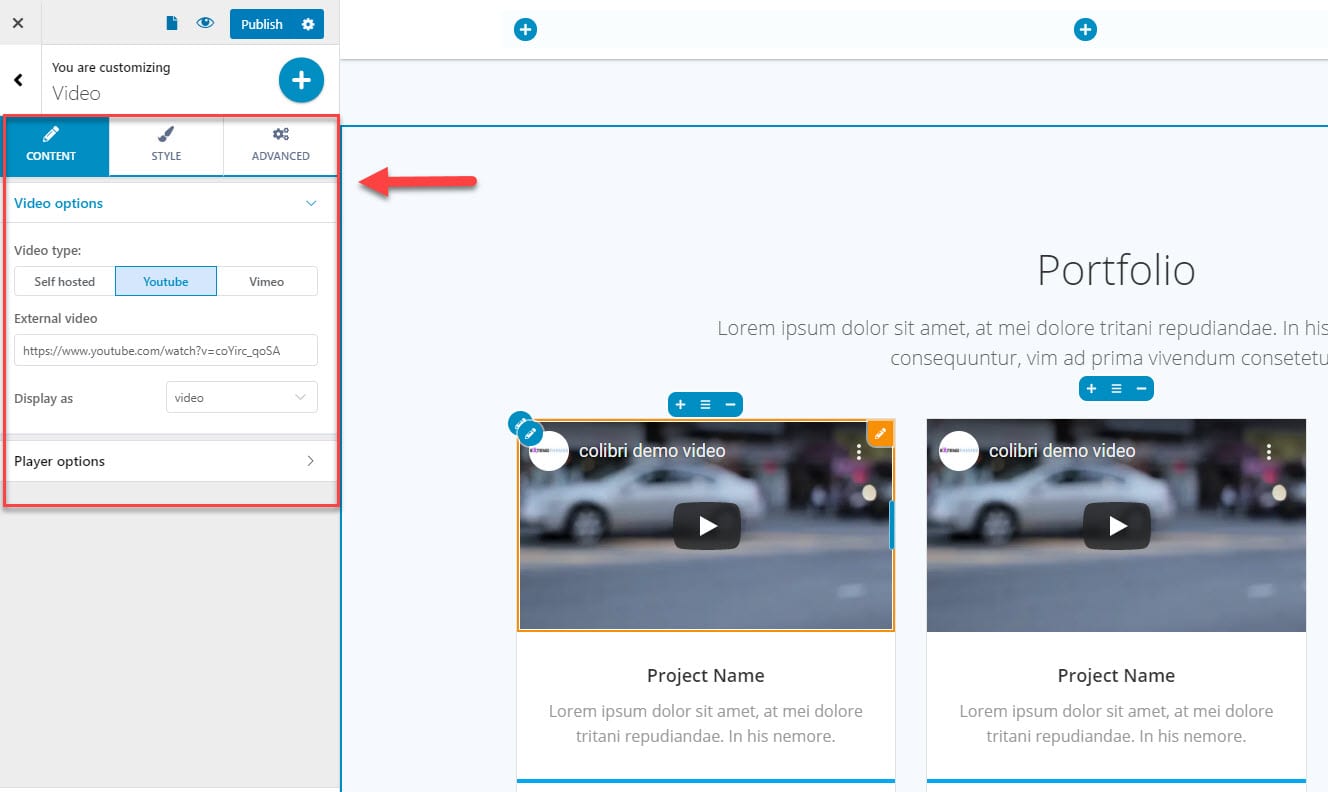Open the preview eye icon in the header
Image resolution: width=1328 pixels, height=792 pixels.
click(205, 22)
